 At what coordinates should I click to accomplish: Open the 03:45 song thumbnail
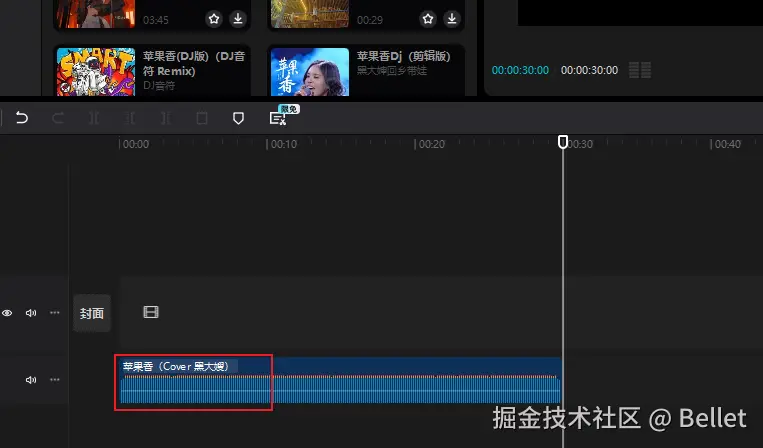[x=96, y=14]
